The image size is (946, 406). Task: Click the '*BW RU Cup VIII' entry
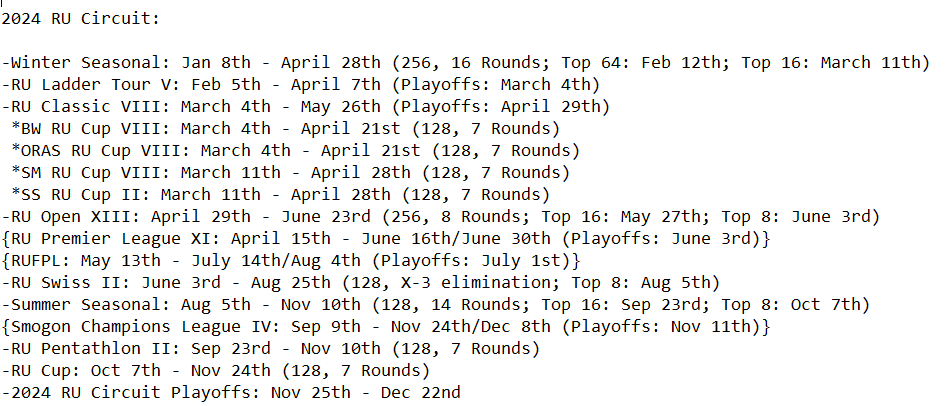pos(285,128)
